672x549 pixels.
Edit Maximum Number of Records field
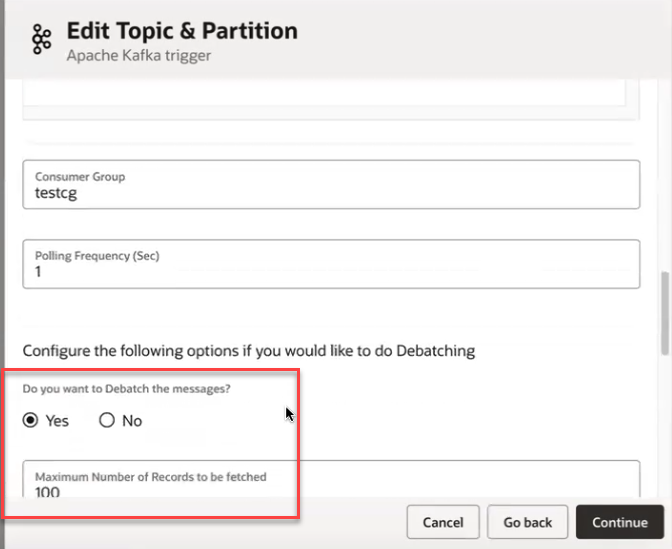[331, 492]
